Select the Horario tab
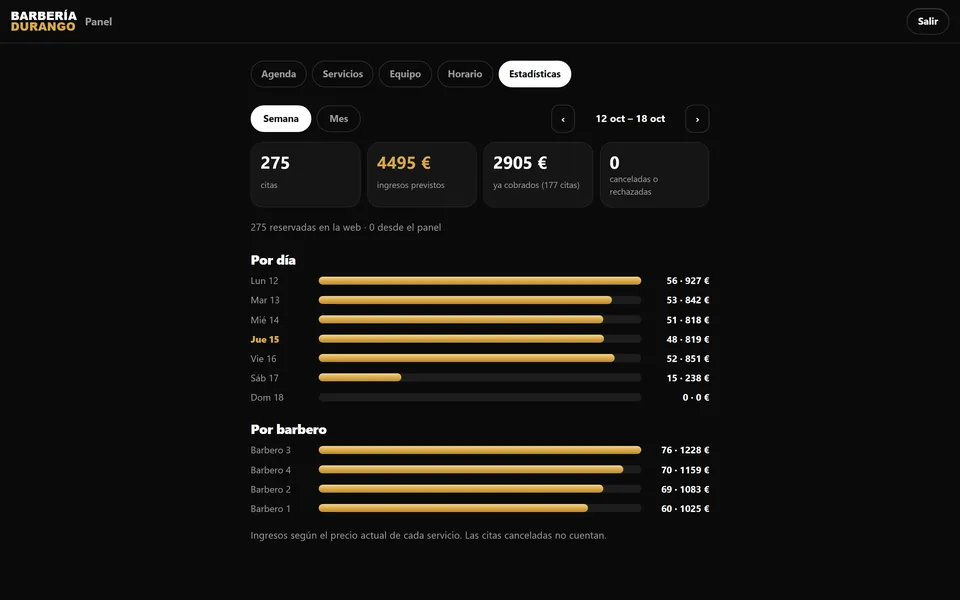Image resolution: width=960 pixels, height=600 pixels. [465, 74]
